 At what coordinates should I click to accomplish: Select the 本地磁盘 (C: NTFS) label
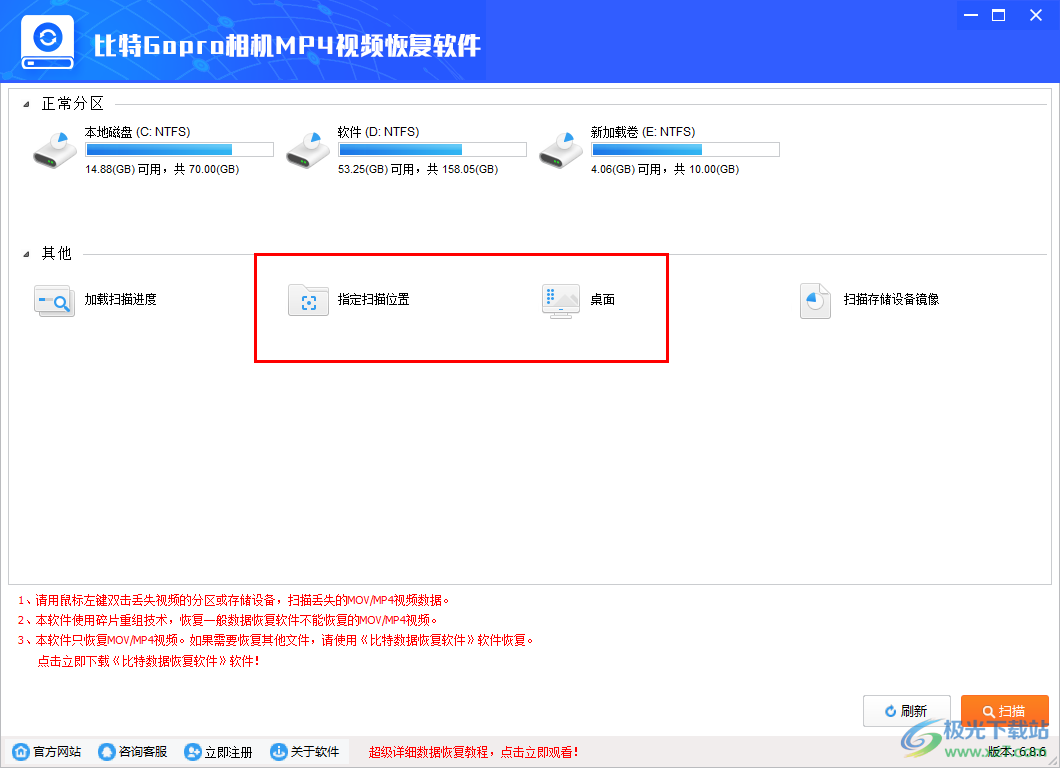pyautogui.click(x=137, y=132)
